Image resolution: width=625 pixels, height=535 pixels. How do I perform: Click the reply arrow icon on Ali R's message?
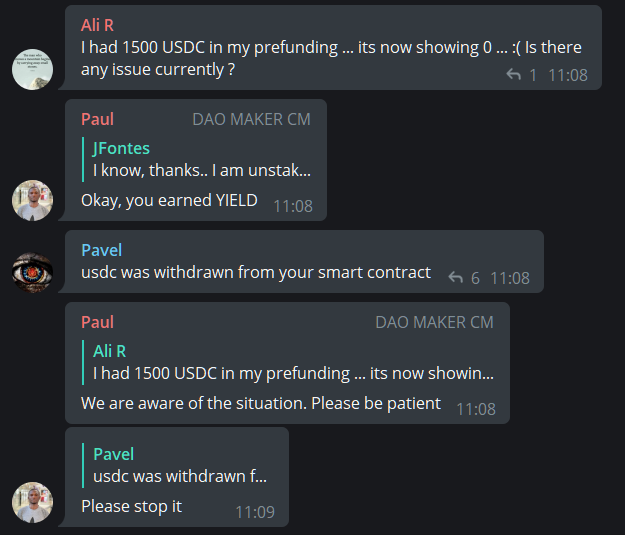tap(514, 75)
